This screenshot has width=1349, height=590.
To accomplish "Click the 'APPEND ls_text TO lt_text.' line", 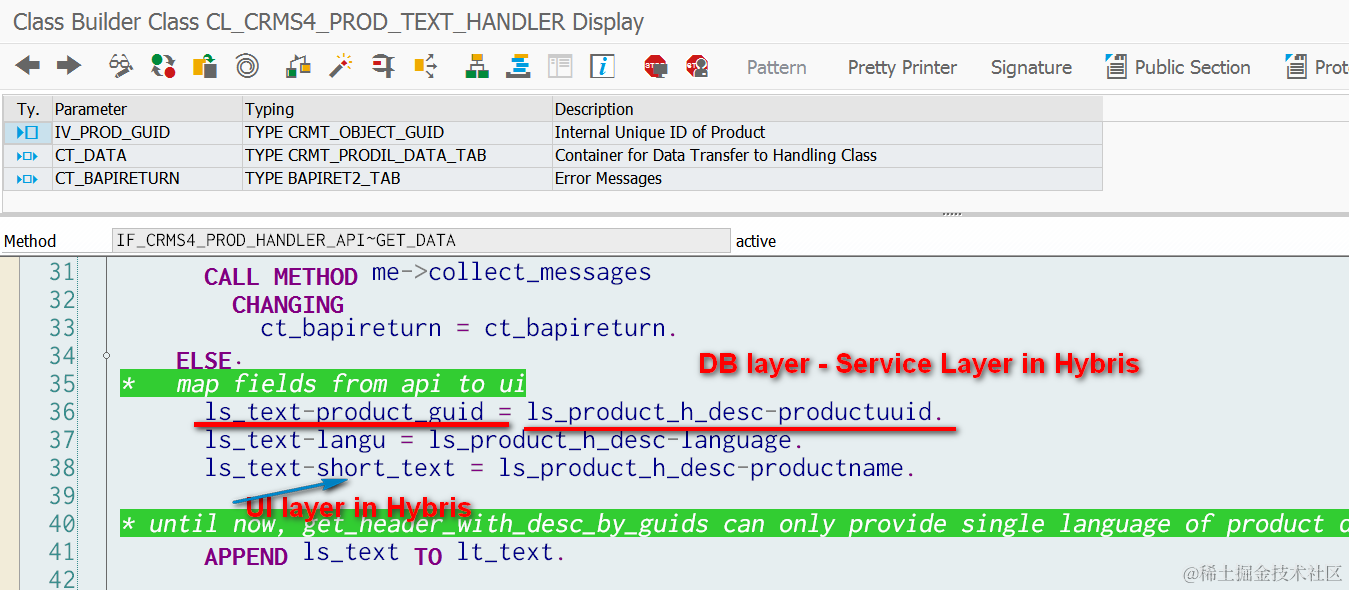I will pyautogui.click(x=385, y=553).
